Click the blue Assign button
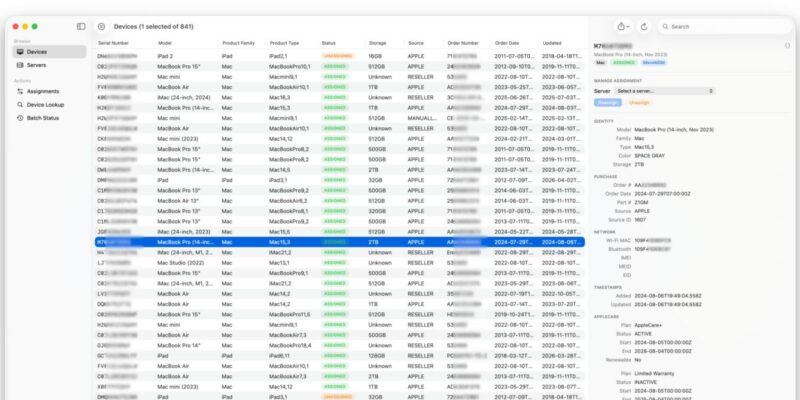Screen dimensions: 800x400 607,103
